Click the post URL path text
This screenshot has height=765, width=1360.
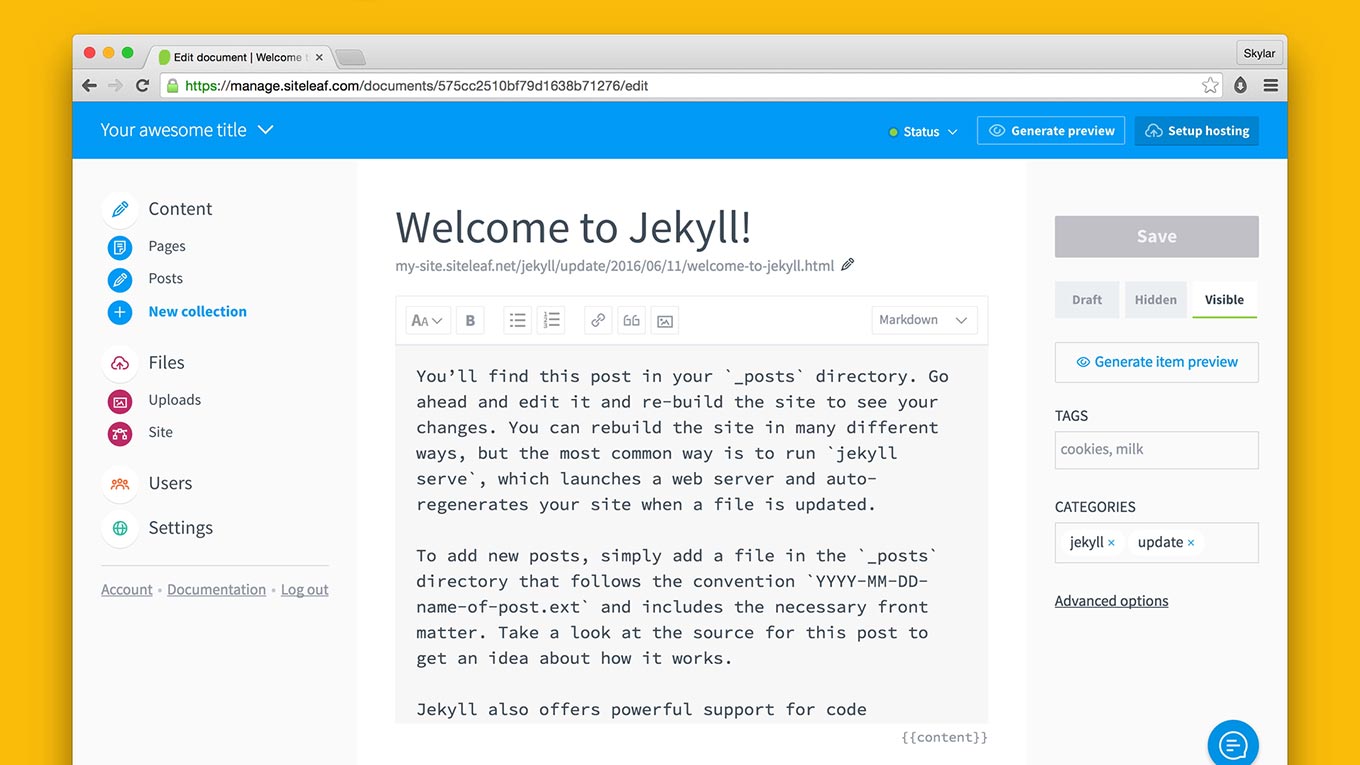point(614,266)
